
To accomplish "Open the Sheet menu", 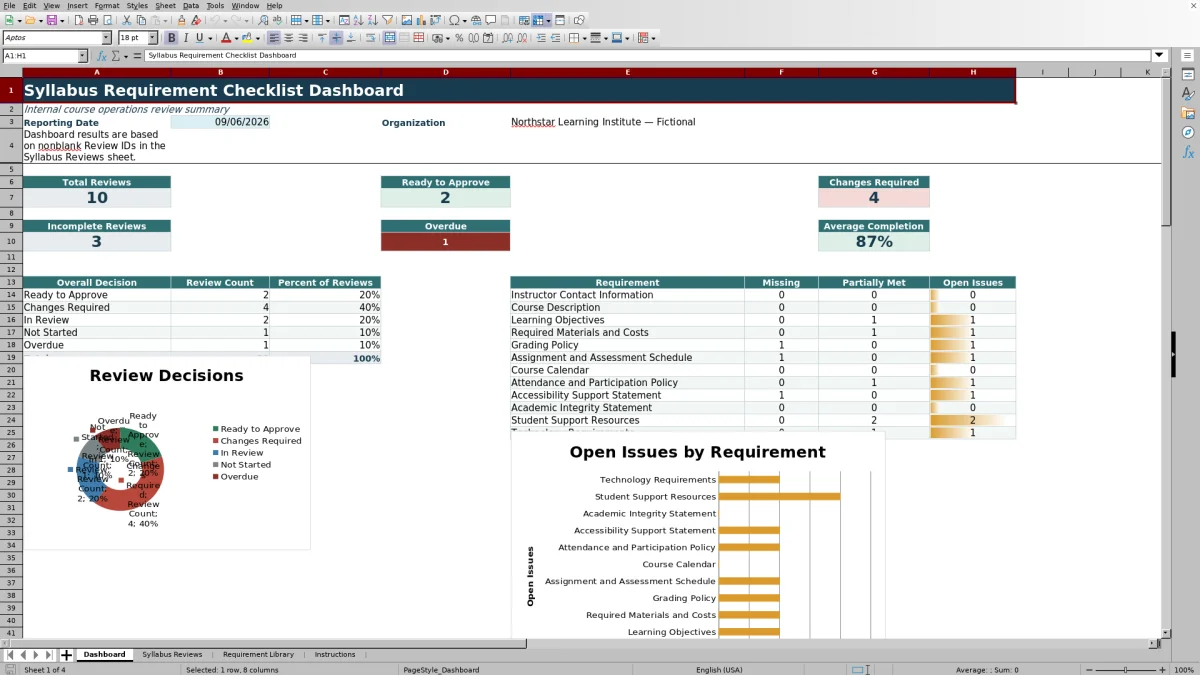I will pyautogui.click(x=165, y=5).
